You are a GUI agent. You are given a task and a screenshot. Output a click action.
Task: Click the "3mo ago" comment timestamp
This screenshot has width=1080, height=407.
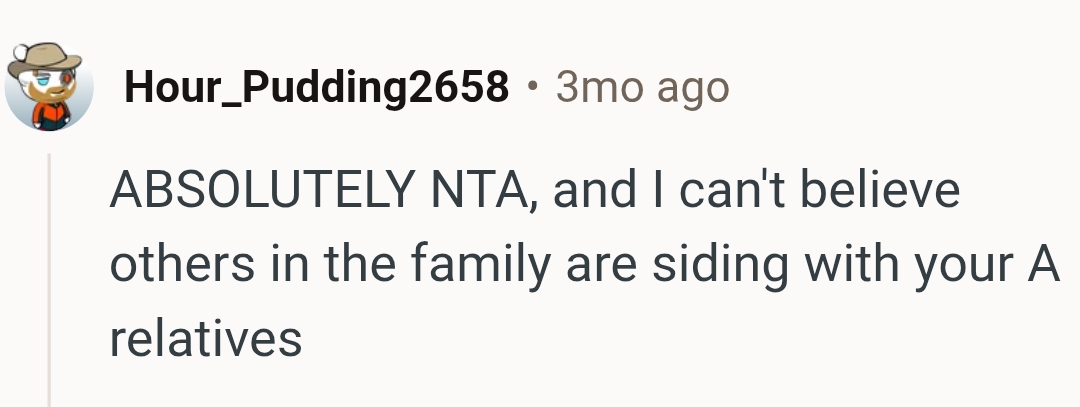point(643,89)
